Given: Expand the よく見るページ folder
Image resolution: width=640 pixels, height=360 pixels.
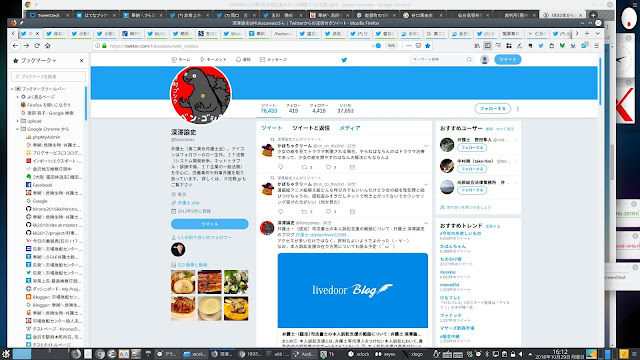Looking at the screenshot, I should coord(18,97).
